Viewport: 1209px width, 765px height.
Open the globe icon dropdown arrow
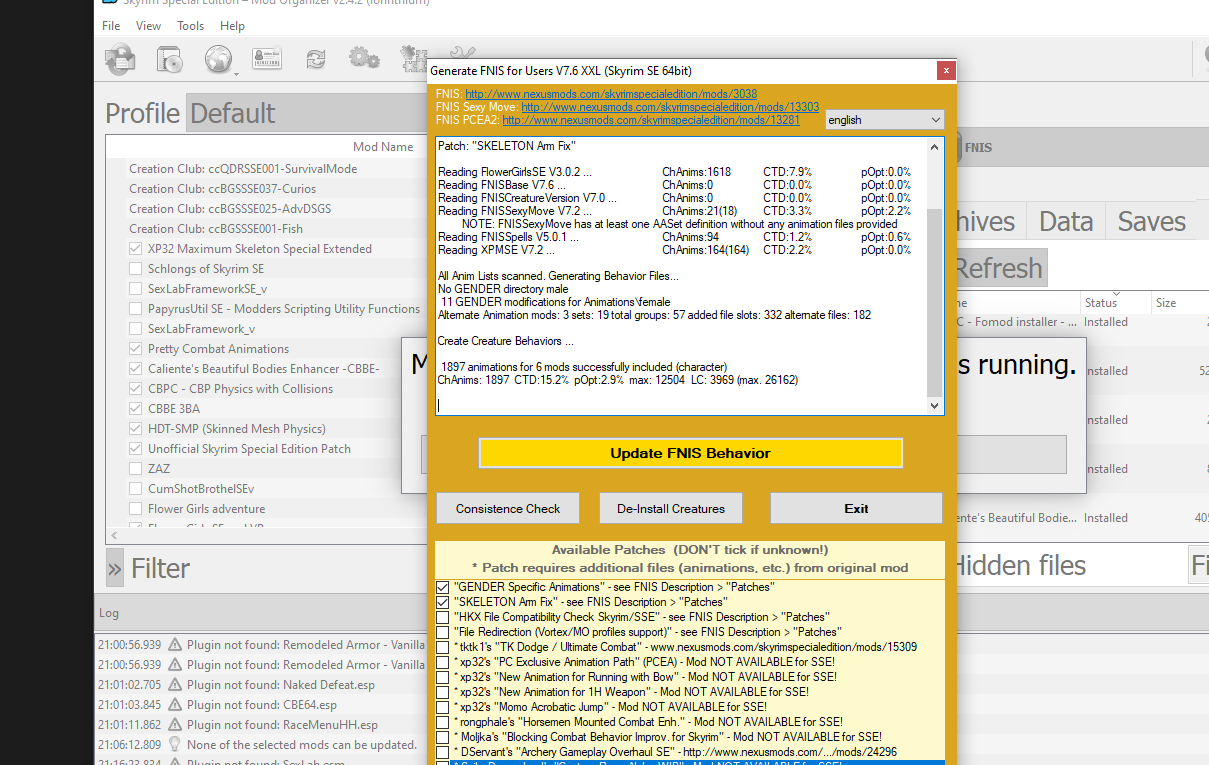[237, 73]
